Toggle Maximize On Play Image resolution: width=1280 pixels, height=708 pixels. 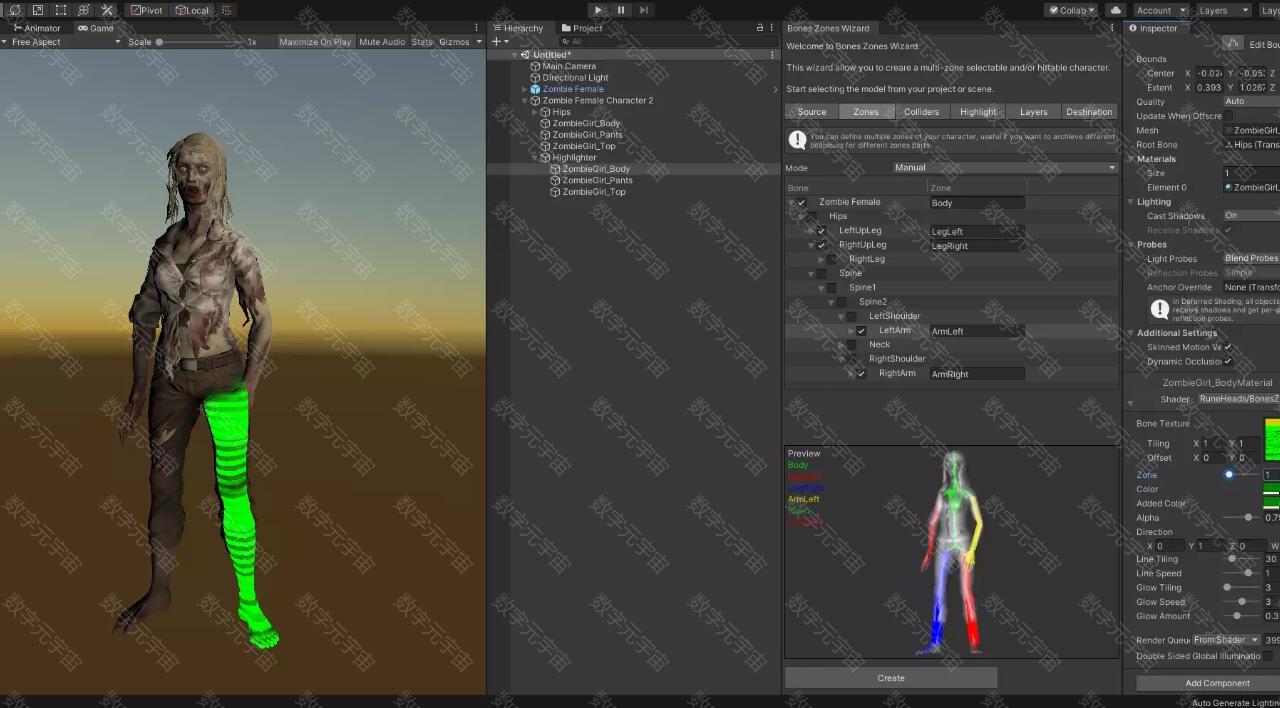315,42
